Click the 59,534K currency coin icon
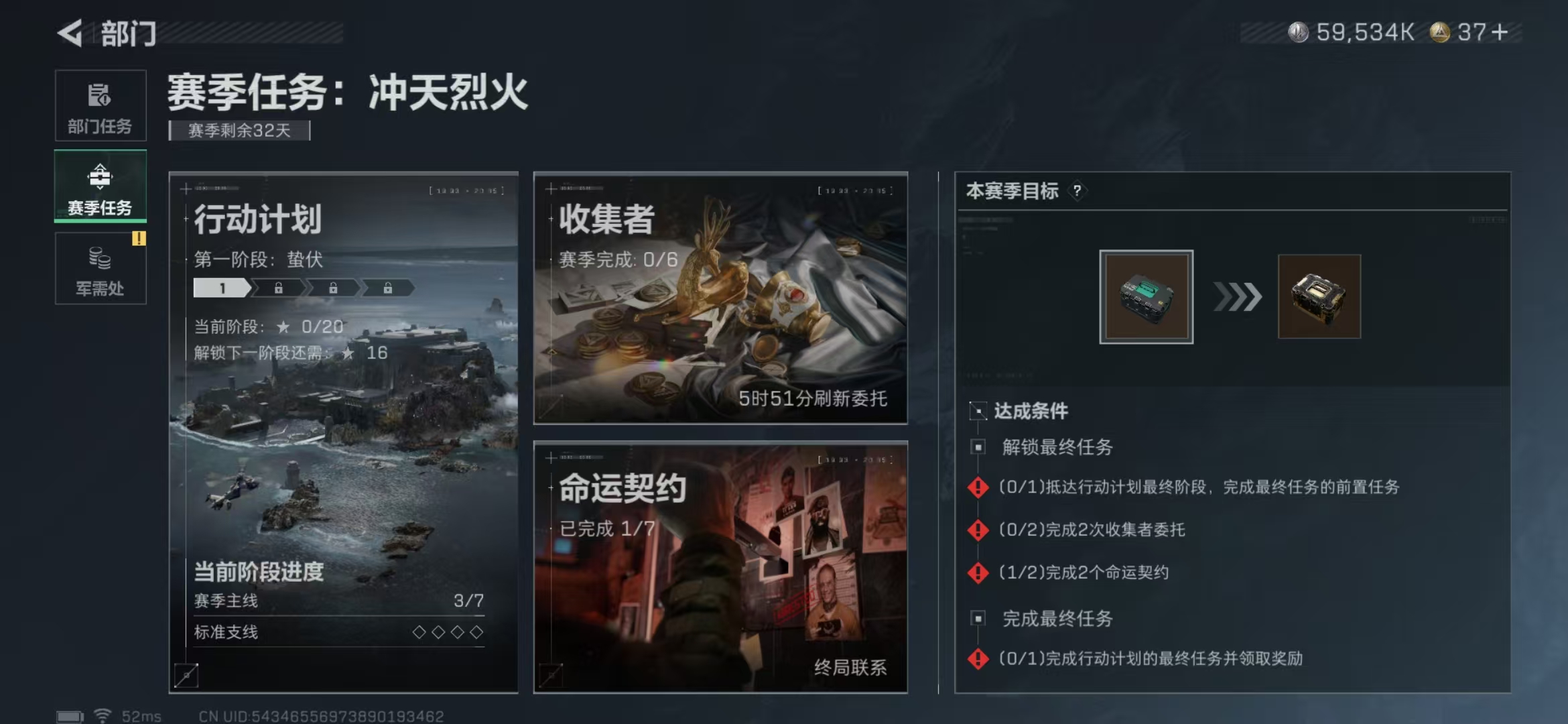 point(1298,32)
